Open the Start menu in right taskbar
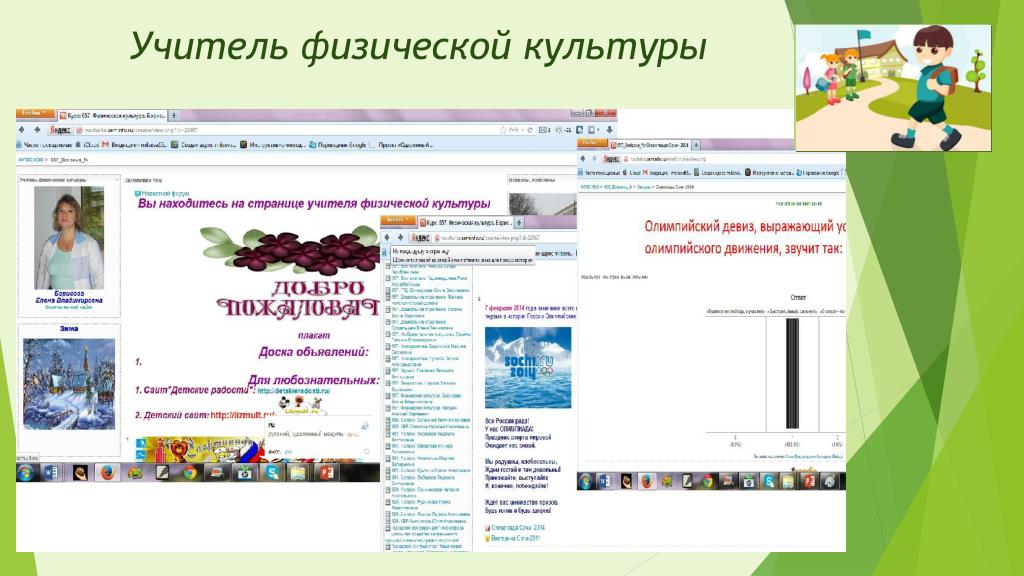1024x576 pixels. (585, 481)
